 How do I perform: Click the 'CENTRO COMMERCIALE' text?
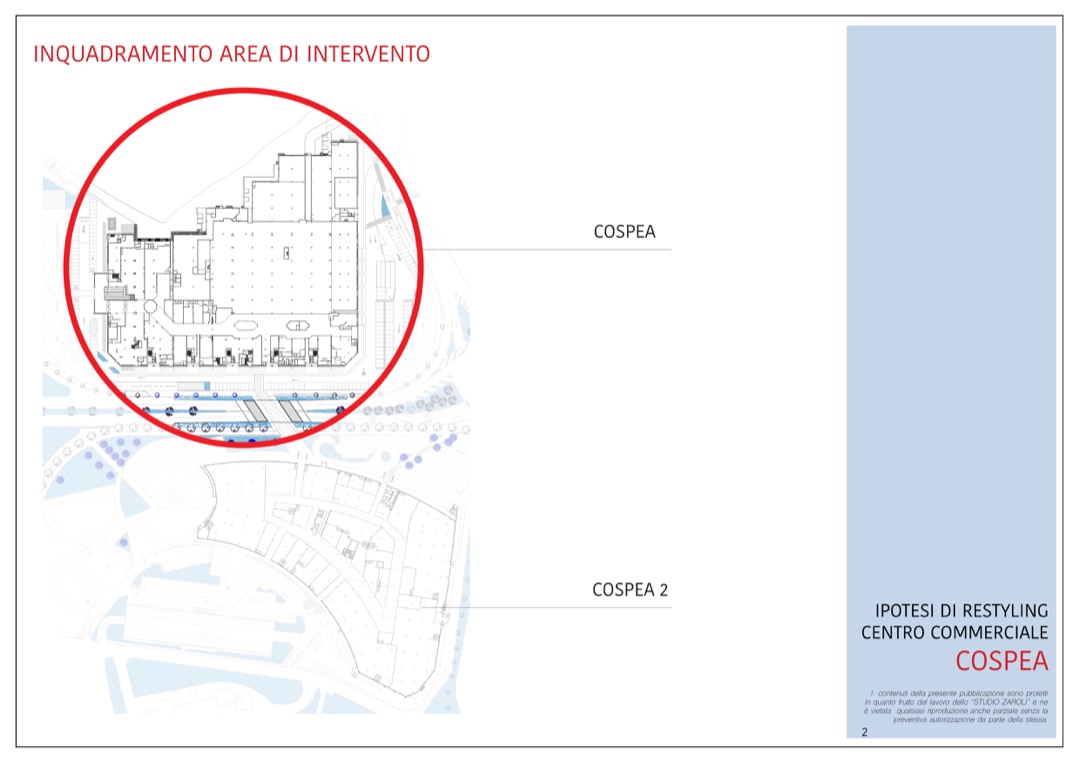954,632
